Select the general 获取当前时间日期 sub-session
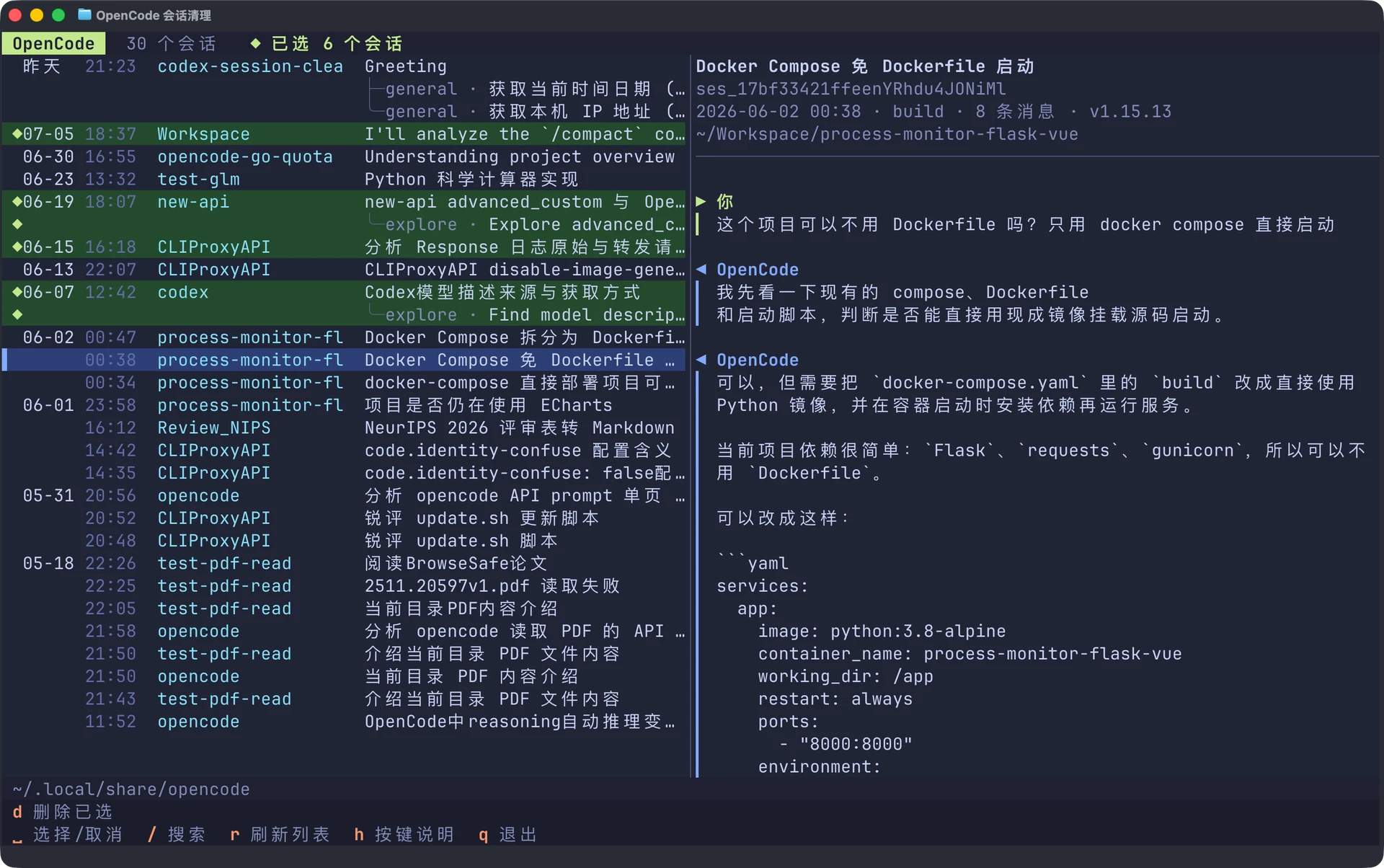 tap(345, 89)
